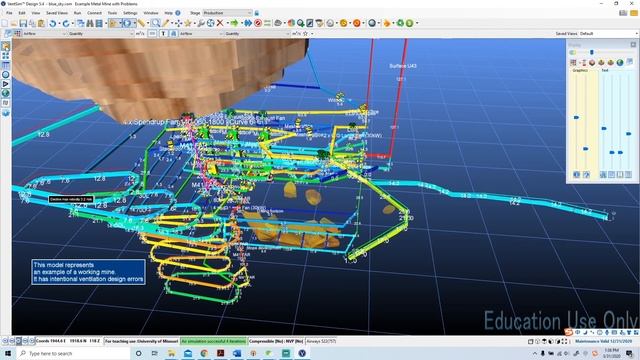Click the green globe icon in Display panel
The image size is (640, 360).
point(620,62)
